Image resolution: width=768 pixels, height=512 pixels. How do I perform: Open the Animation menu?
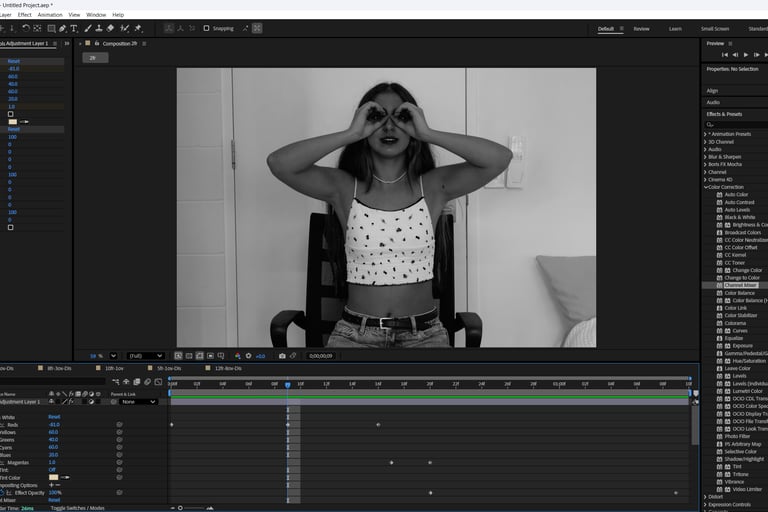click(x=50, y=15)
